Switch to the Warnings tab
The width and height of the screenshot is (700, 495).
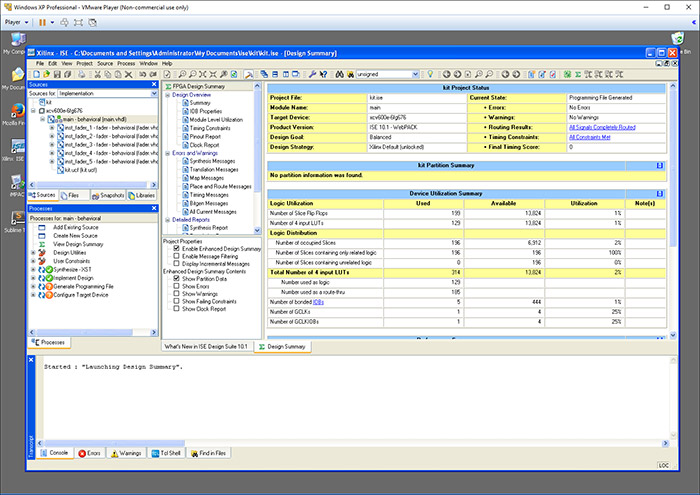[x=126, y=453]
